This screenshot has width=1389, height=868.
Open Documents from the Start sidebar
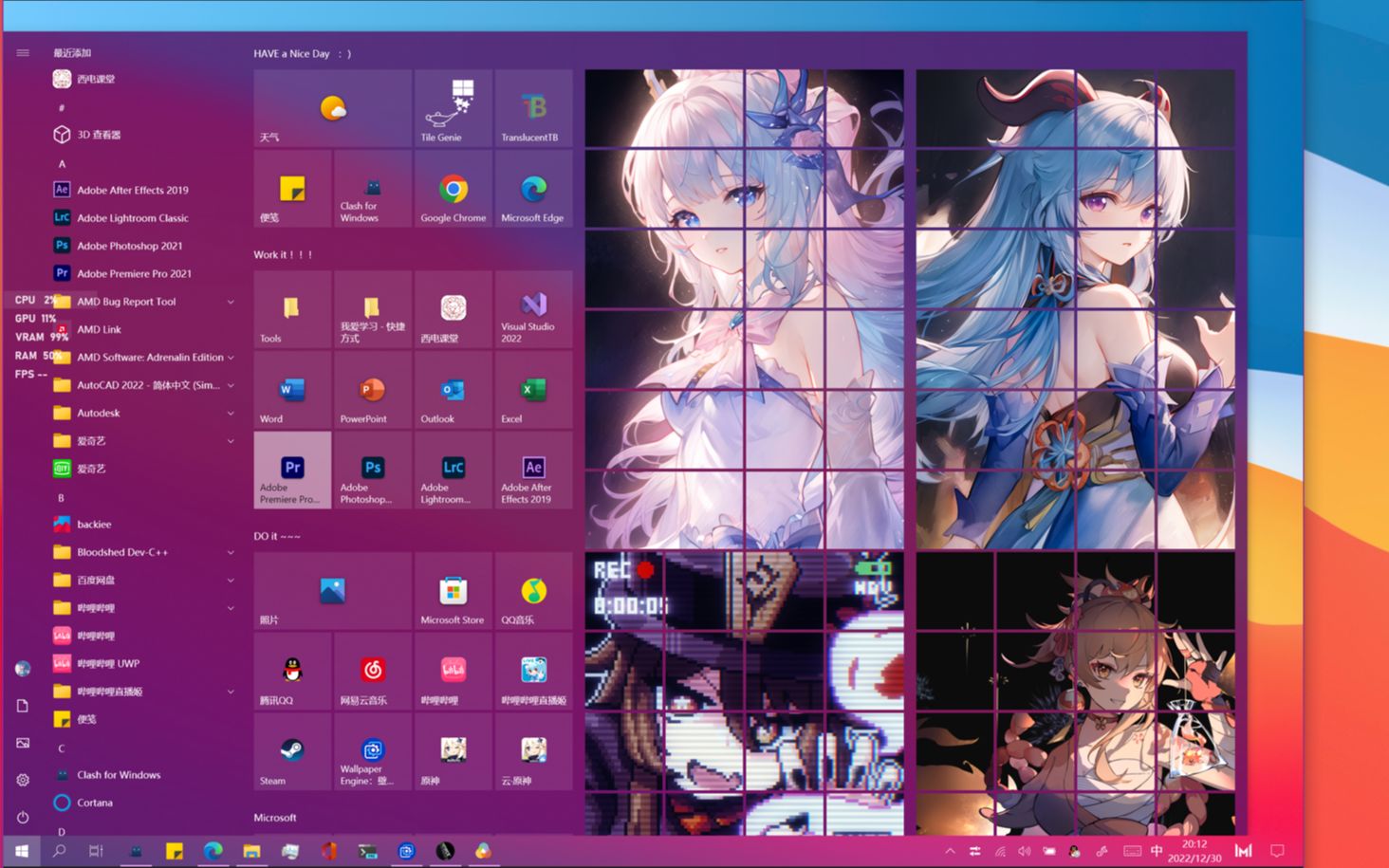[23, 706]
